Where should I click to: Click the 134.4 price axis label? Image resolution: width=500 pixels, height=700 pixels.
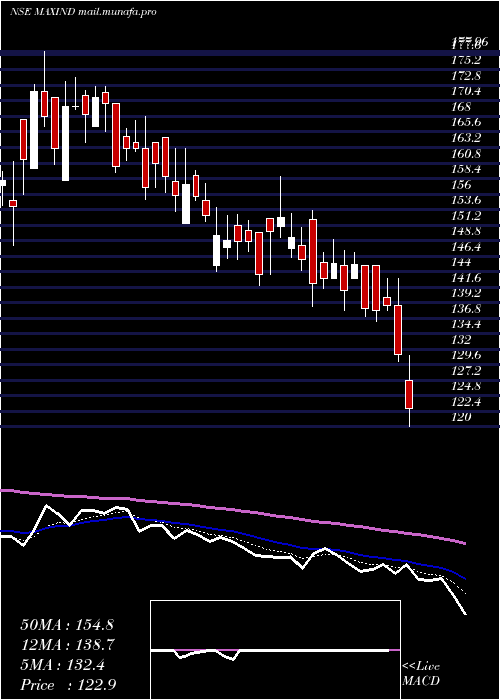[x=465, y=325]
